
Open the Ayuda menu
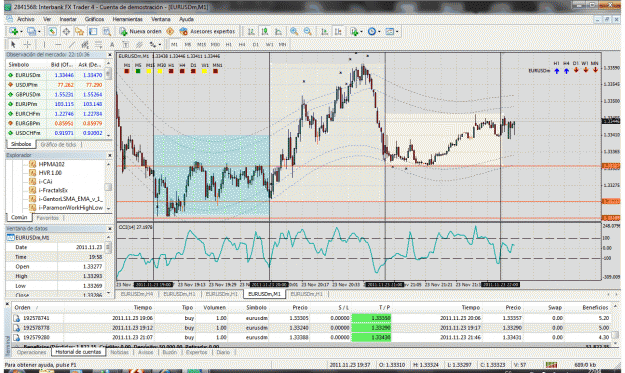coord(186,19)
